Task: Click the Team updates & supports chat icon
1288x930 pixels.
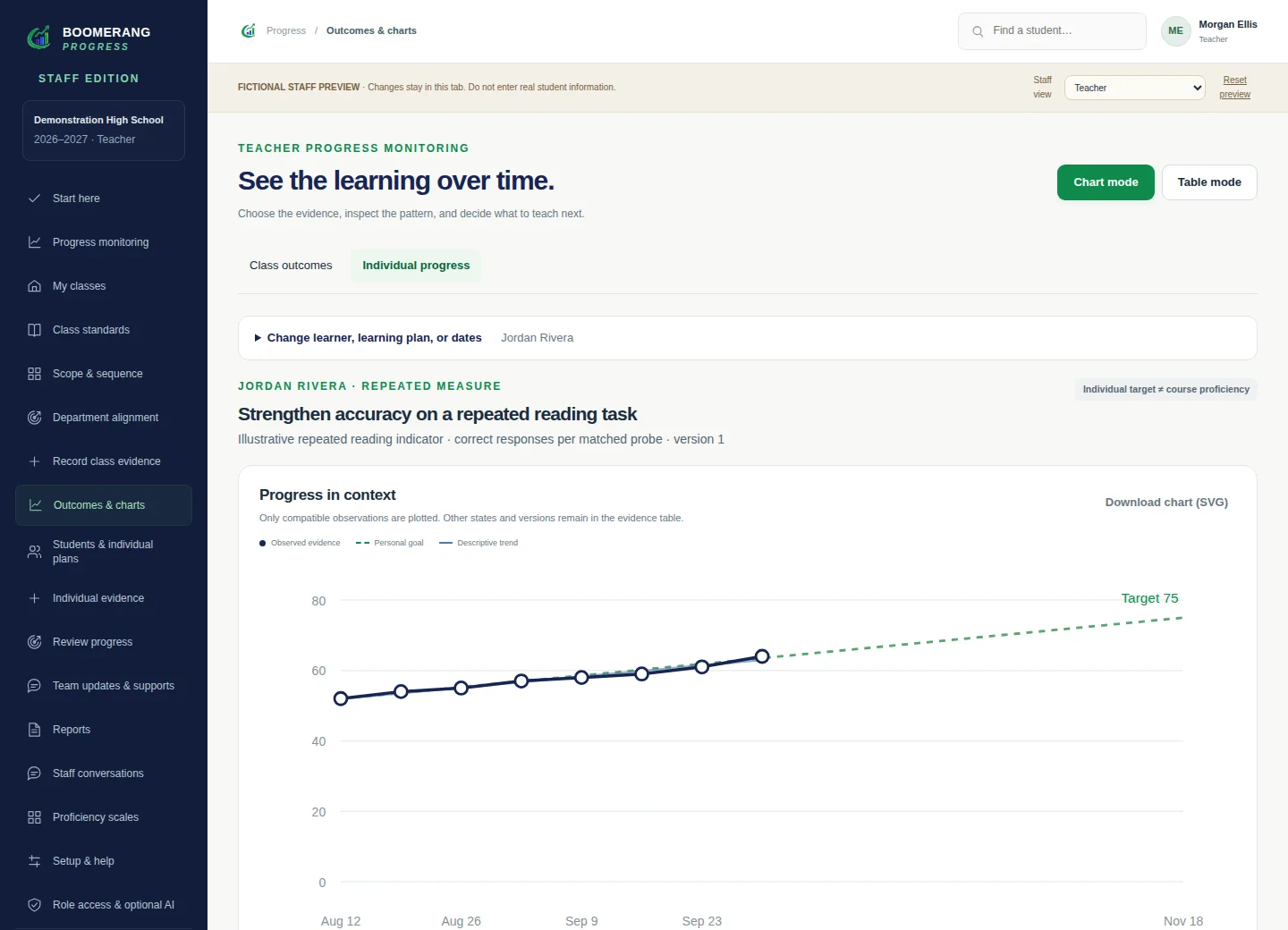Action: click(x=34, y=686)
